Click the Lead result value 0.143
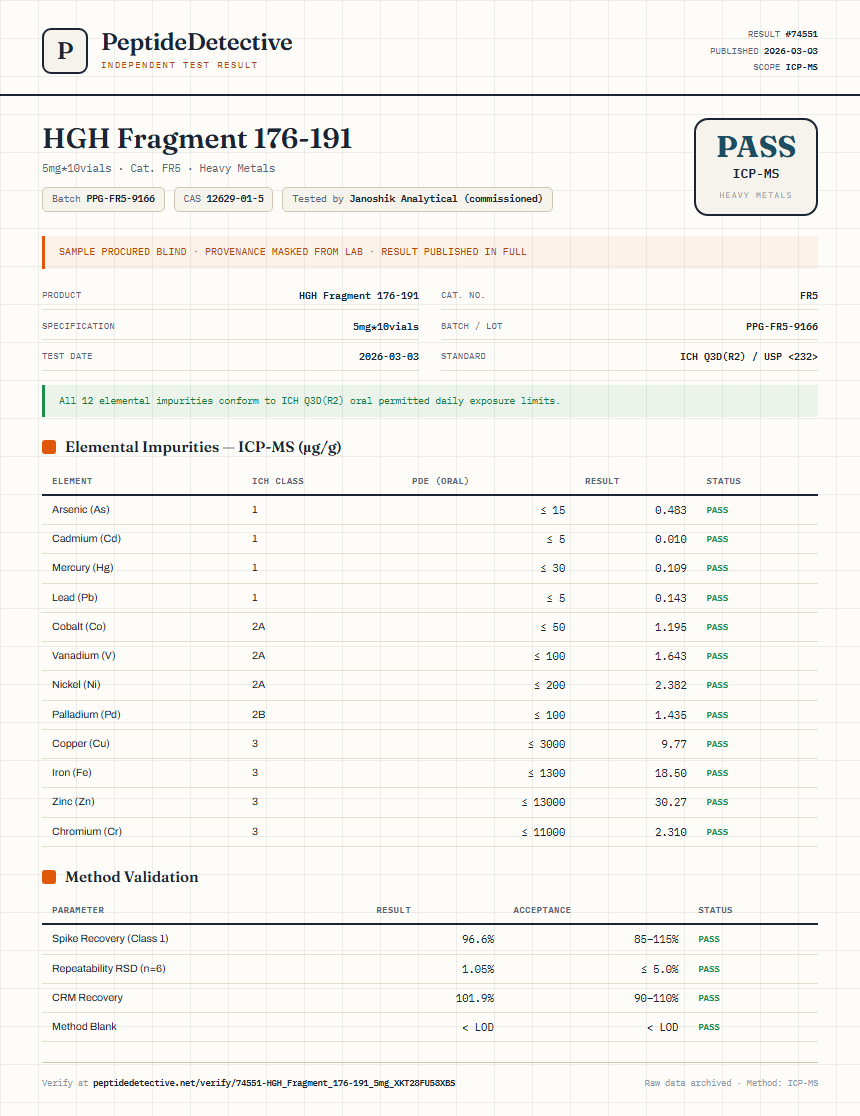Viewport: 860px width, 1116px height. pyautogui.click(x=671, y=599)
